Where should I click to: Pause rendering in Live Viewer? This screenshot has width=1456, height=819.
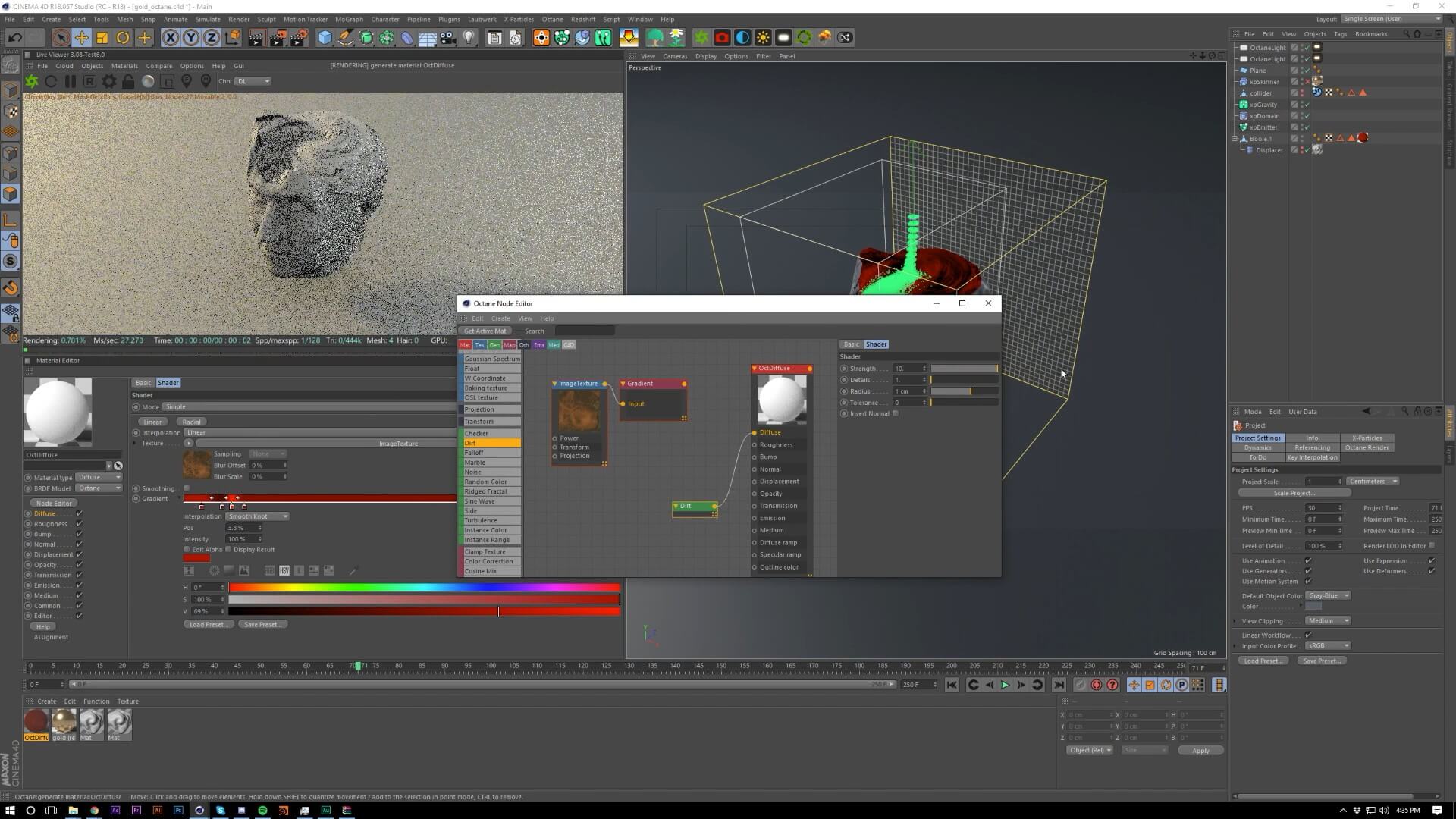tap(70, 81)
